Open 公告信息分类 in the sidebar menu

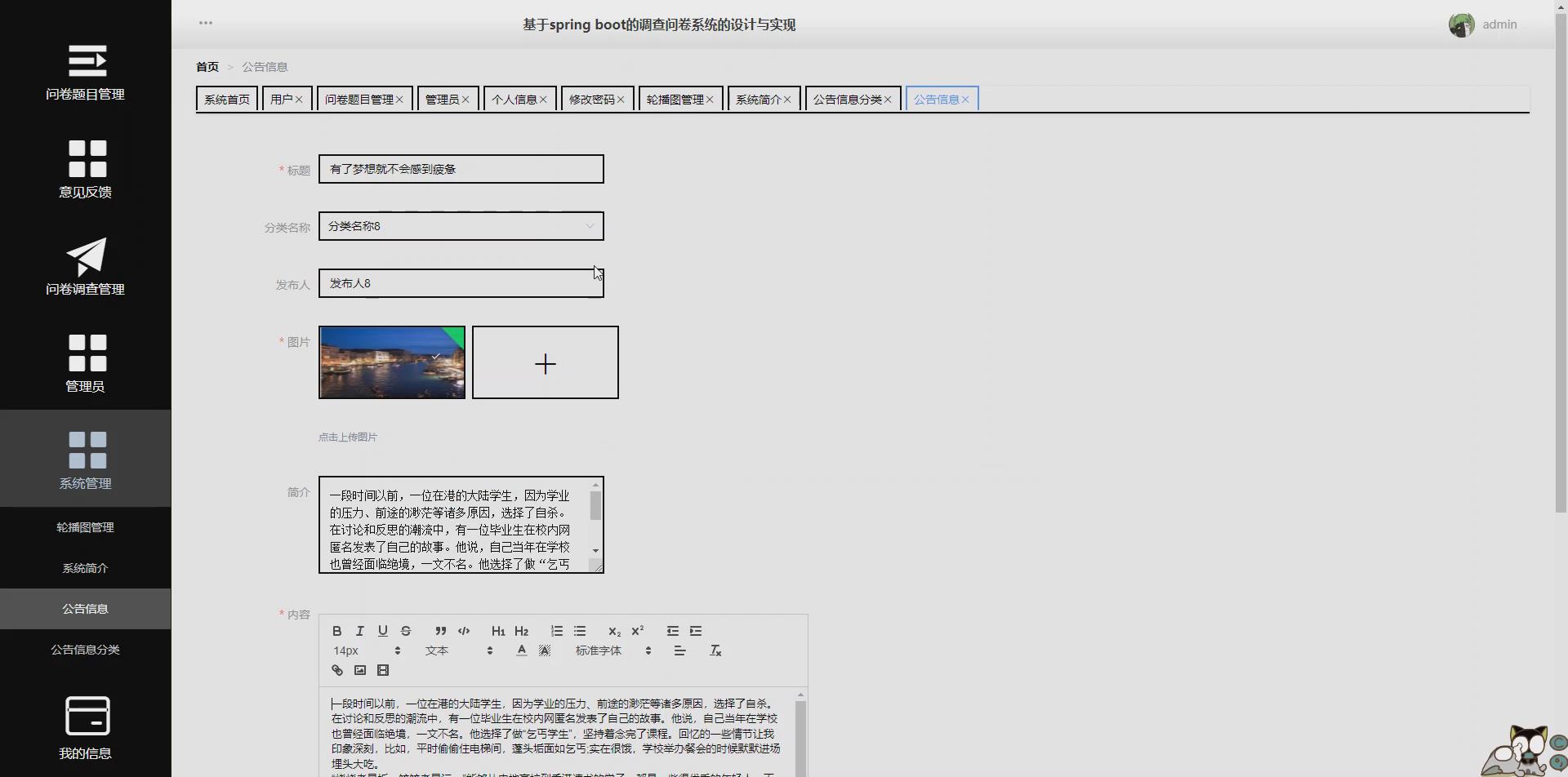pos(85,649)
